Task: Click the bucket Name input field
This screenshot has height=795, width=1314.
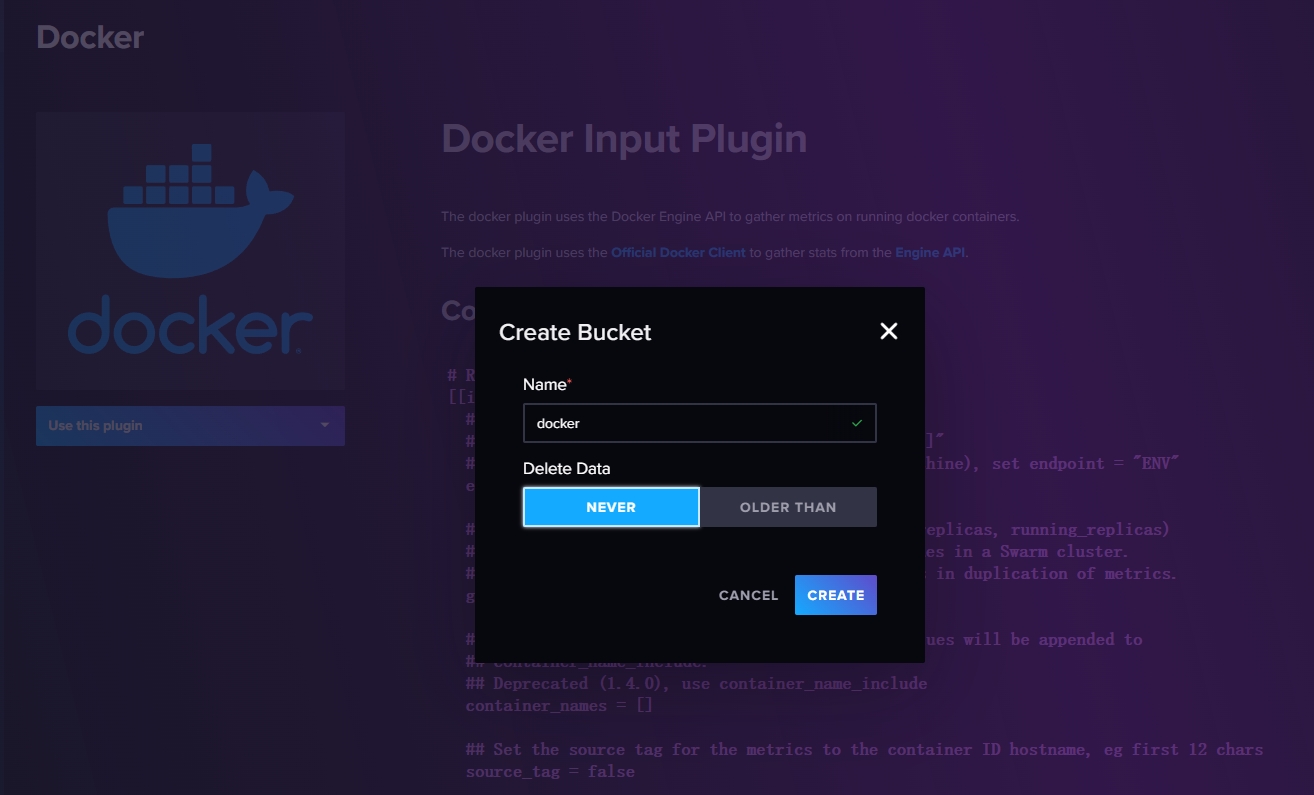Action: pyautogui.click(x=700, y=423)
